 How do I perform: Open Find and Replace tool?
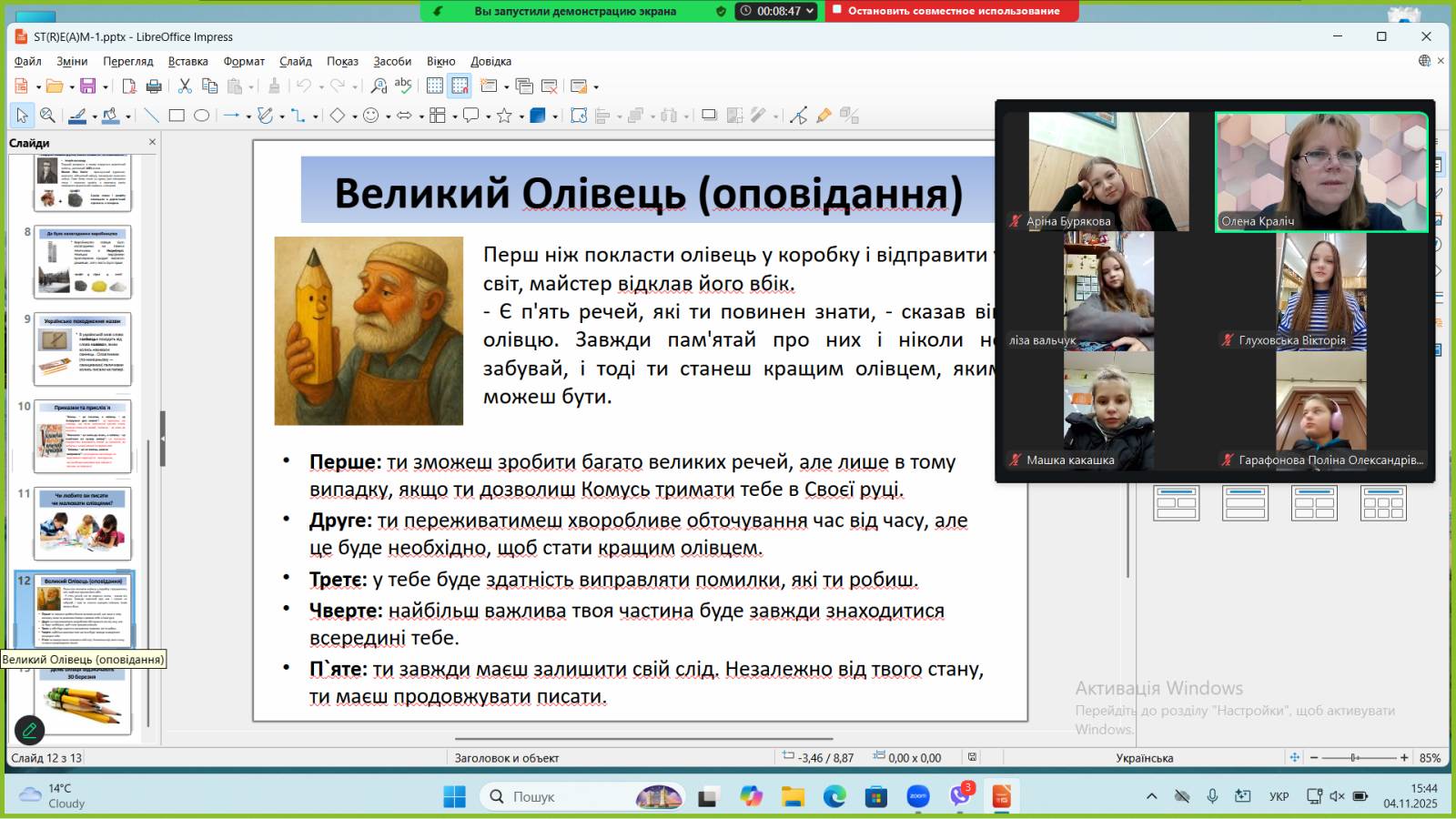pos(379,86)
